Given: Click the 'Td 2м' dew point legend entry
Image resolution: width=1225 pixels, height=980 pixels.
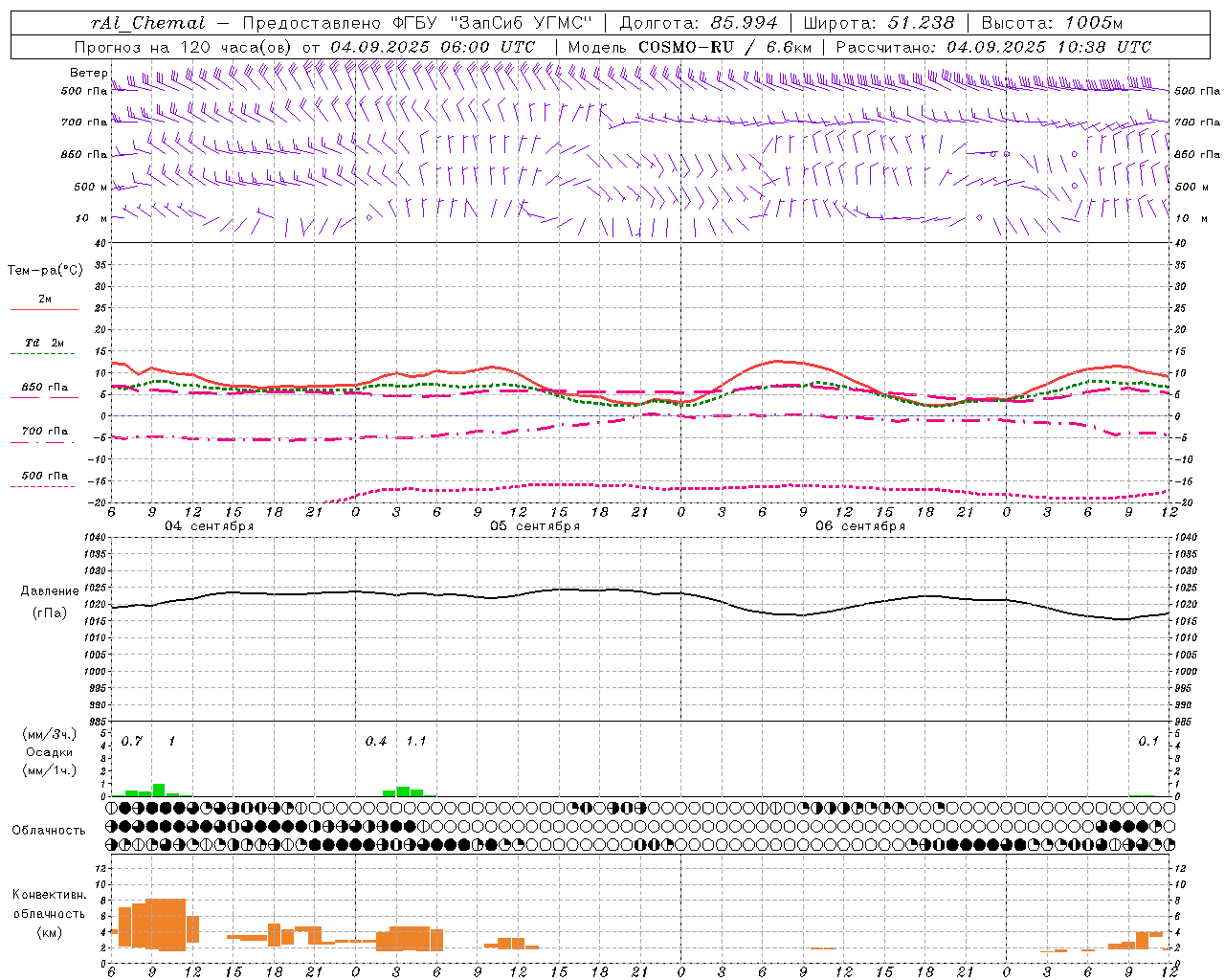Looking at the screenshot, I should [45, 343].
